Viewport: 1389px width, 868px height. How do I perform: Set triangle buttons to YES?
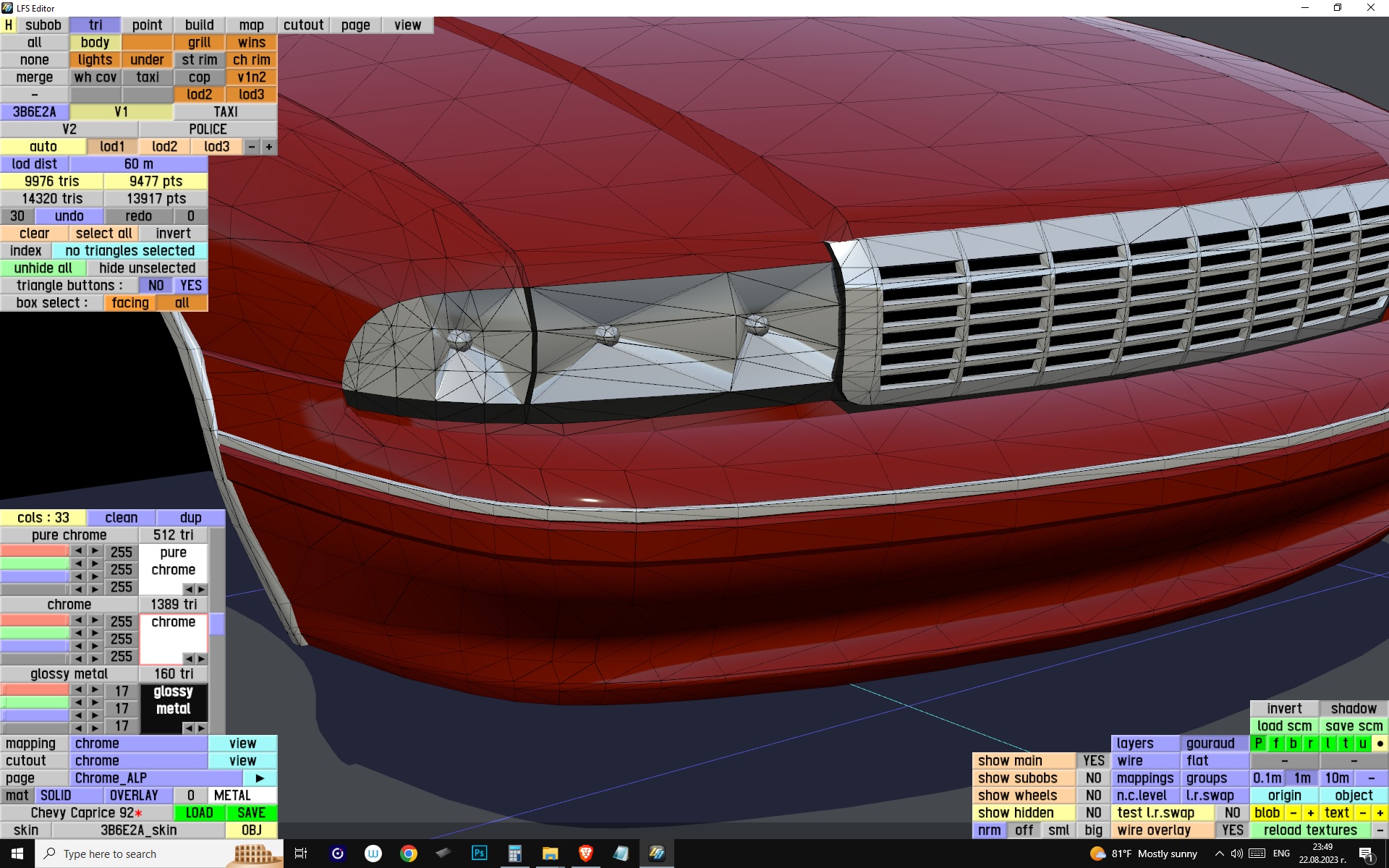click(191, 285)
